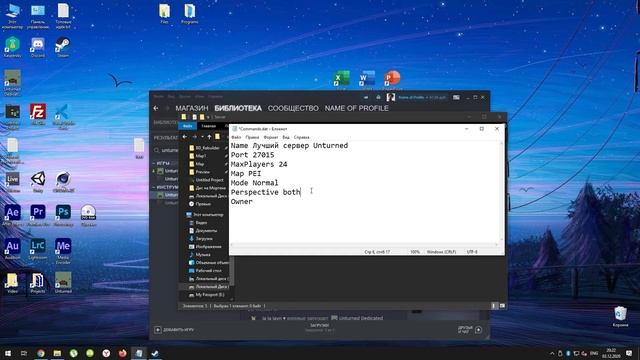This screenshot has width=640, height=360.
Task: Open PowerPoint desktop shortcut
Action: point(392,80)
